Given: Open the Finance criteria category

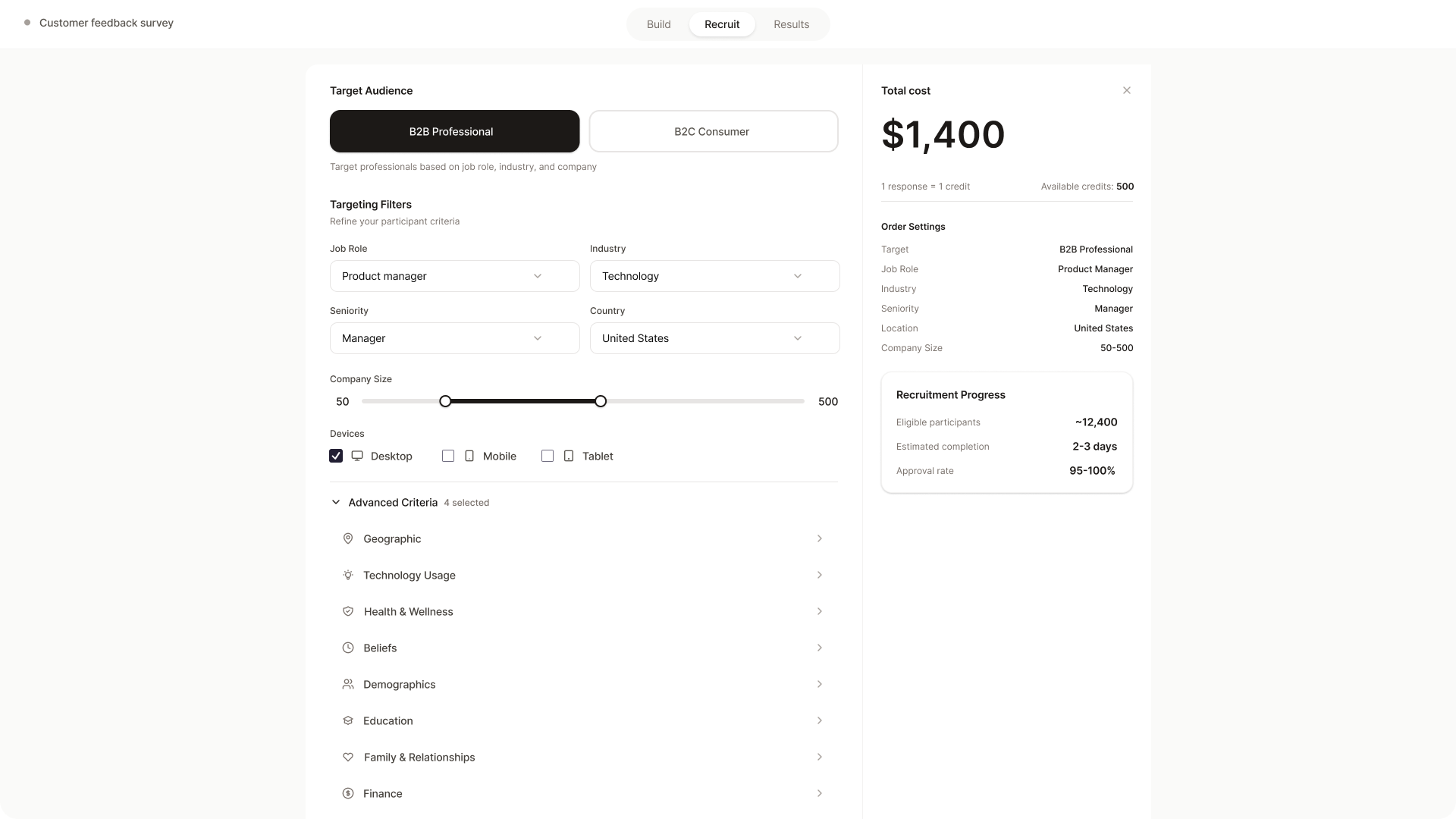Looking at the screenshot, I should 582,793.
